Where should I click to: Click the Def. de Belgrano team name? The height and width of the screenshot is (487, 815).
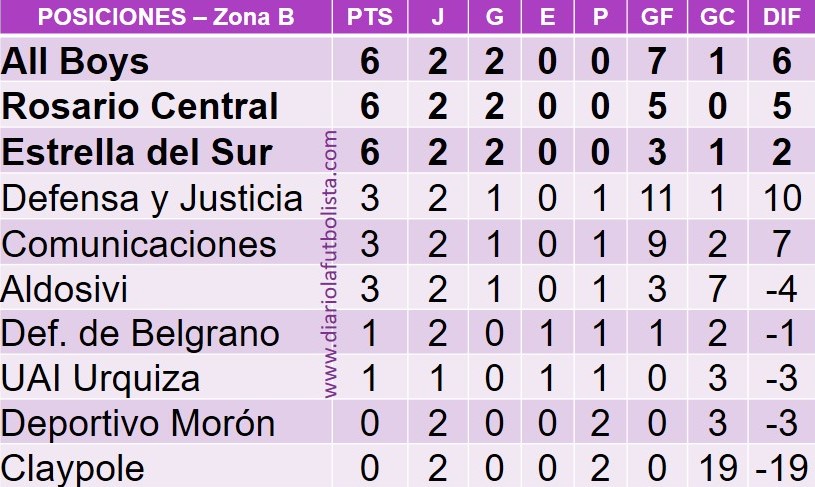coord(139,334)
